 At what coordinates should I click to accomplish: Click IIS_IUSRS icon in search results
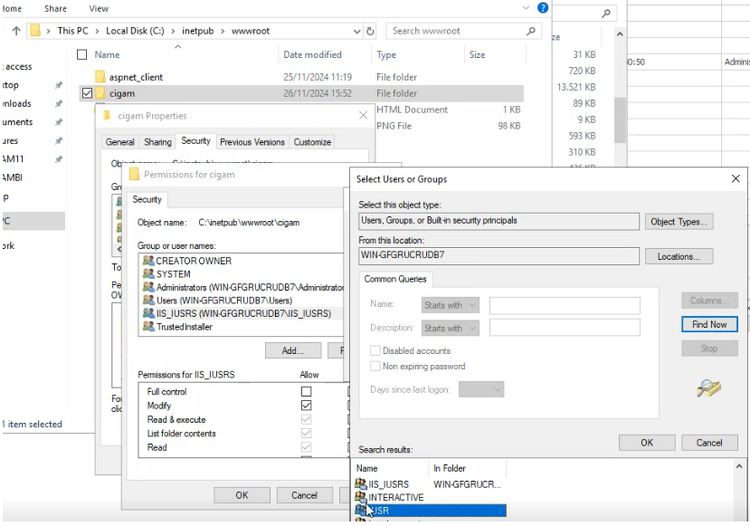361,484
